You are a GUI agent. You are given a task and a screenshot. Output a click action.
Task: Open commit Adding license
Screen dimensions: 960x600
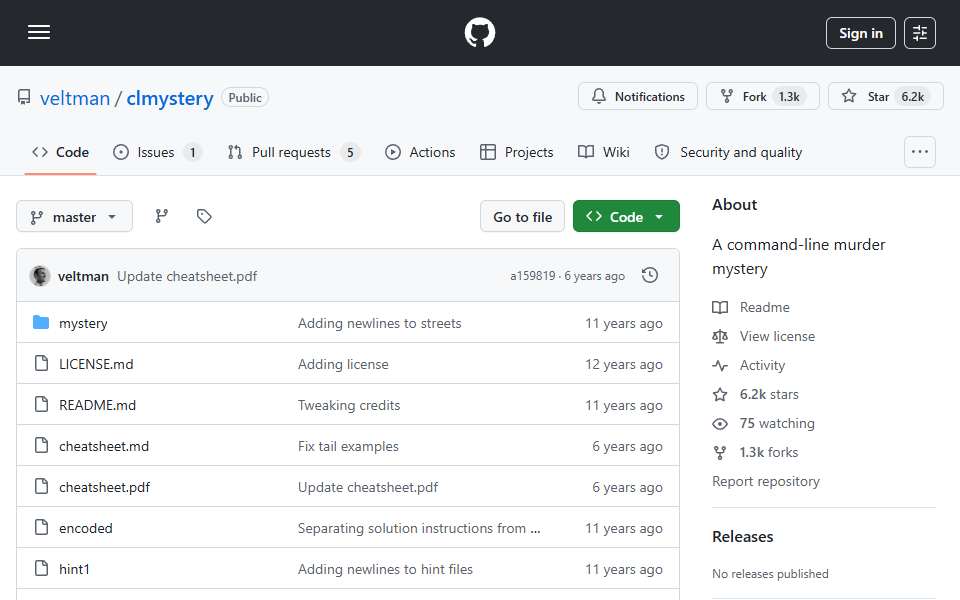[343, 364]
